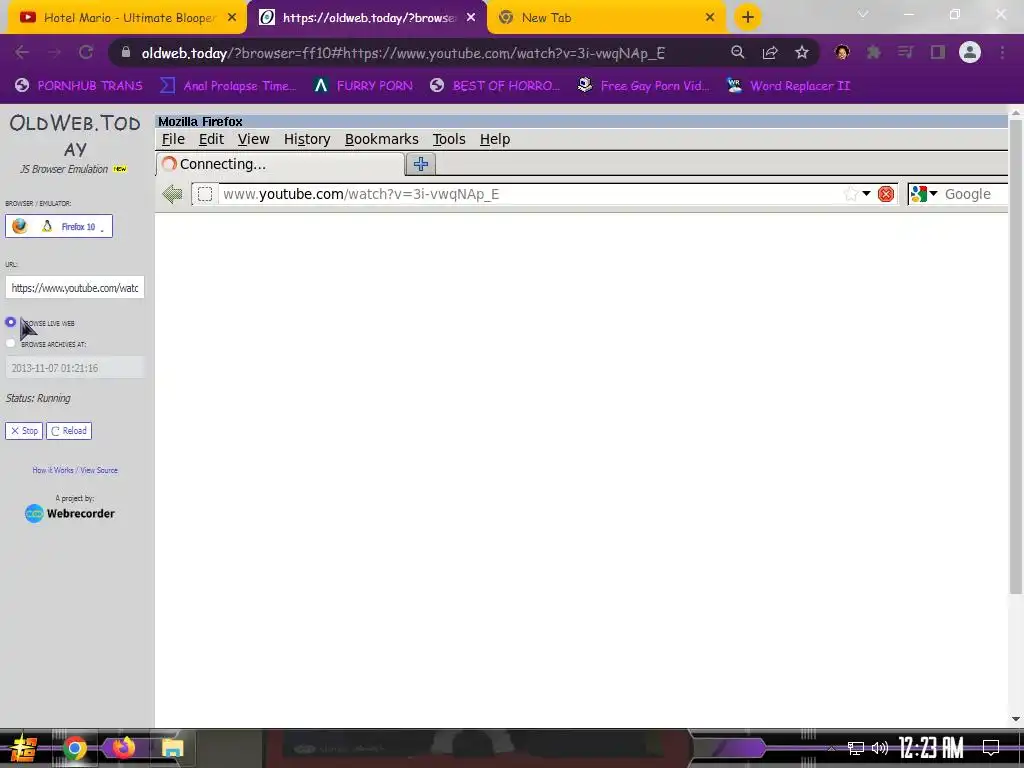Image resolution: width=1024 pixels, height=768 pixels.
Task: Click the volume speaker tray icon
Action: point(880,748)
